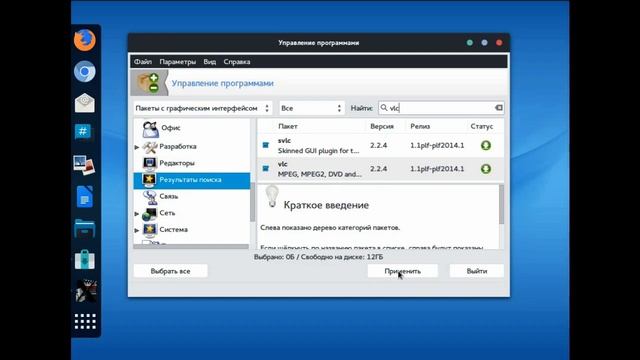This screenshot has height=360, width=640.
Task: Click the Применить button
Action: [x=402, y=271]
